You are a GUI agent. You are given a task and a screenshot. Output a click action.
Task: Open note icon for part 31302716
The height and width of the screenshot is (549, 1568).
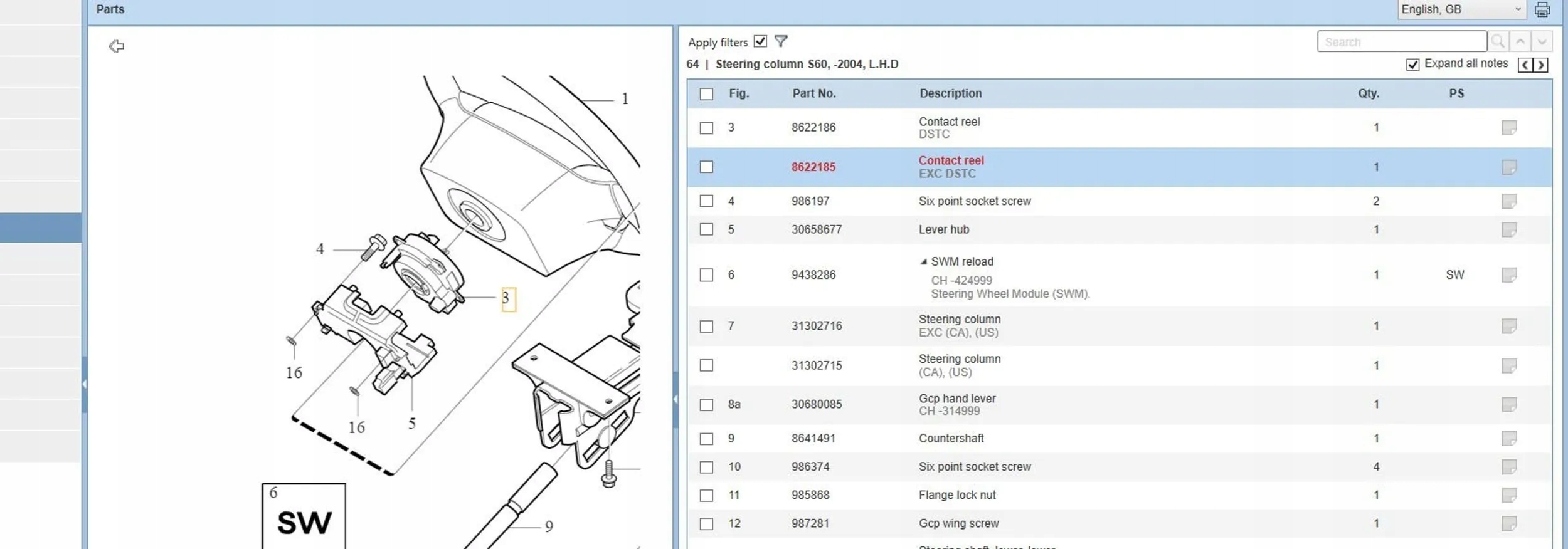tap(1509, 326)
